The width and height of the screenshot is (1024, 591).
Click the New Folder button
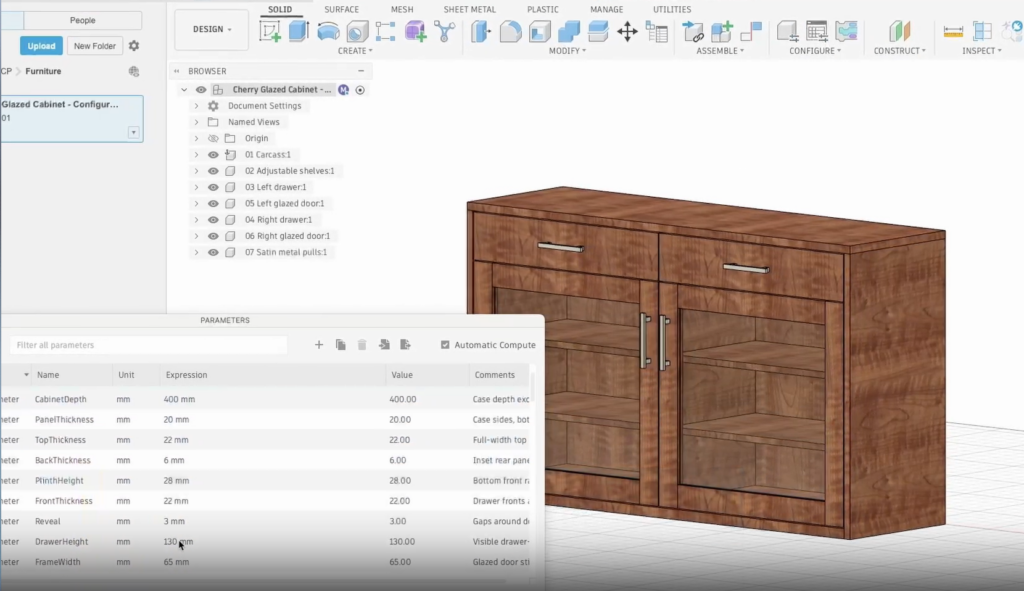tap(95, 46)
